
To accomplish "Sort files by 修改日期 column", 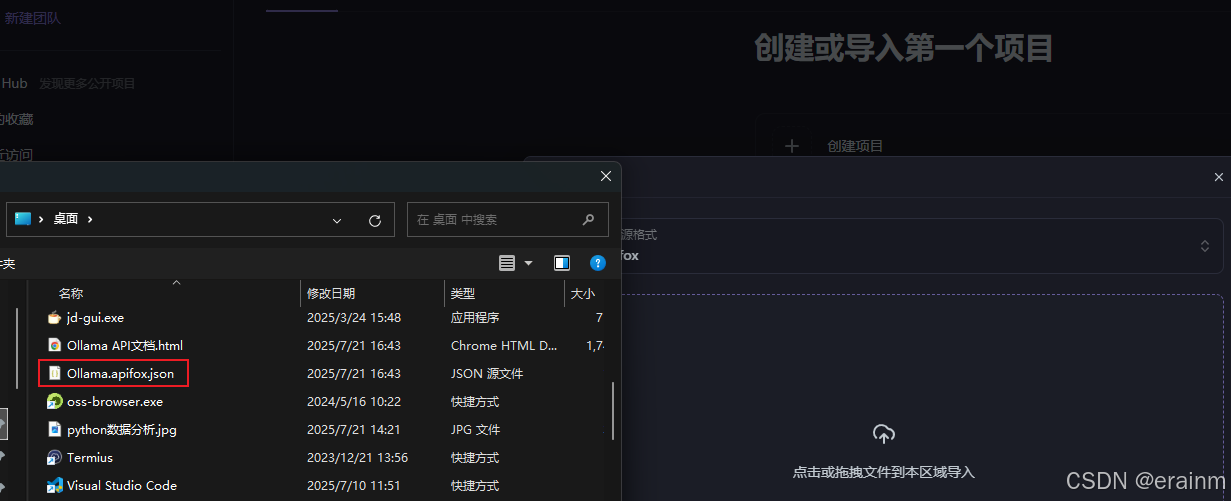I will click(331, 293).
